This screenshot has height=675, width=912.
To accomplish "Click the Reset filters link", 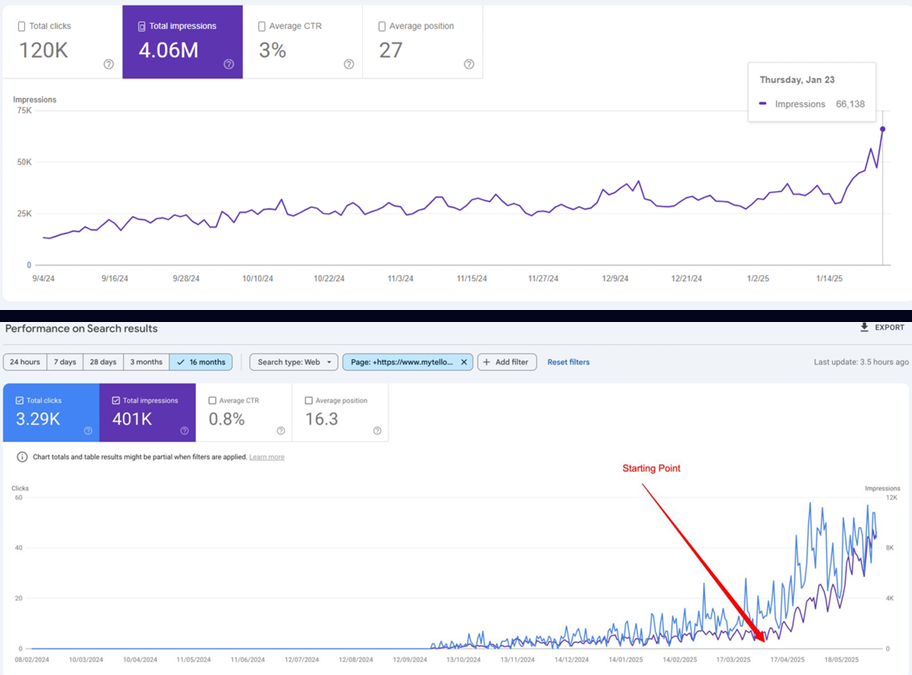I will pyautogui.click(x=568, y=362).
